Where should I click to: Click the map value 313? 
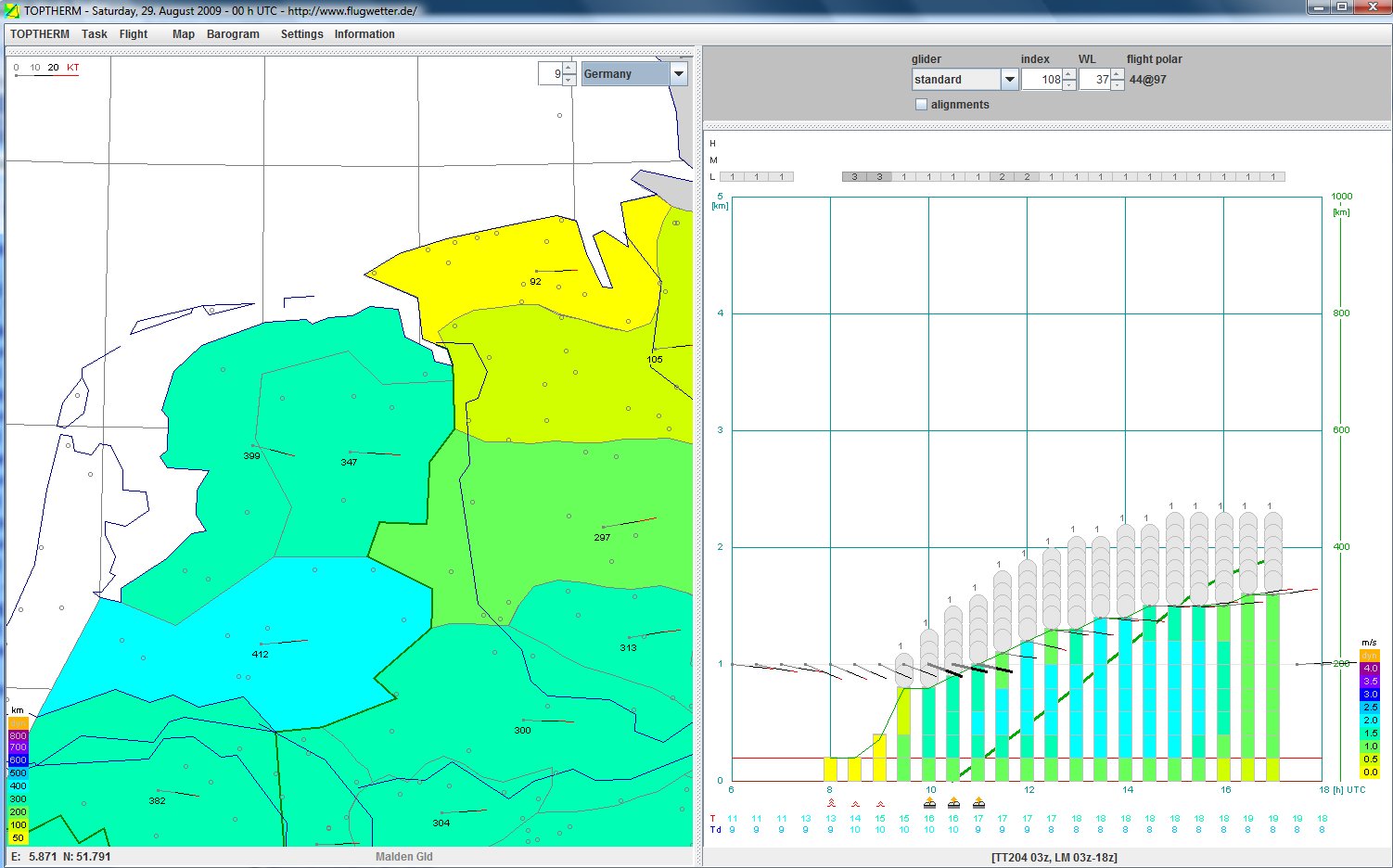point(628,647)
